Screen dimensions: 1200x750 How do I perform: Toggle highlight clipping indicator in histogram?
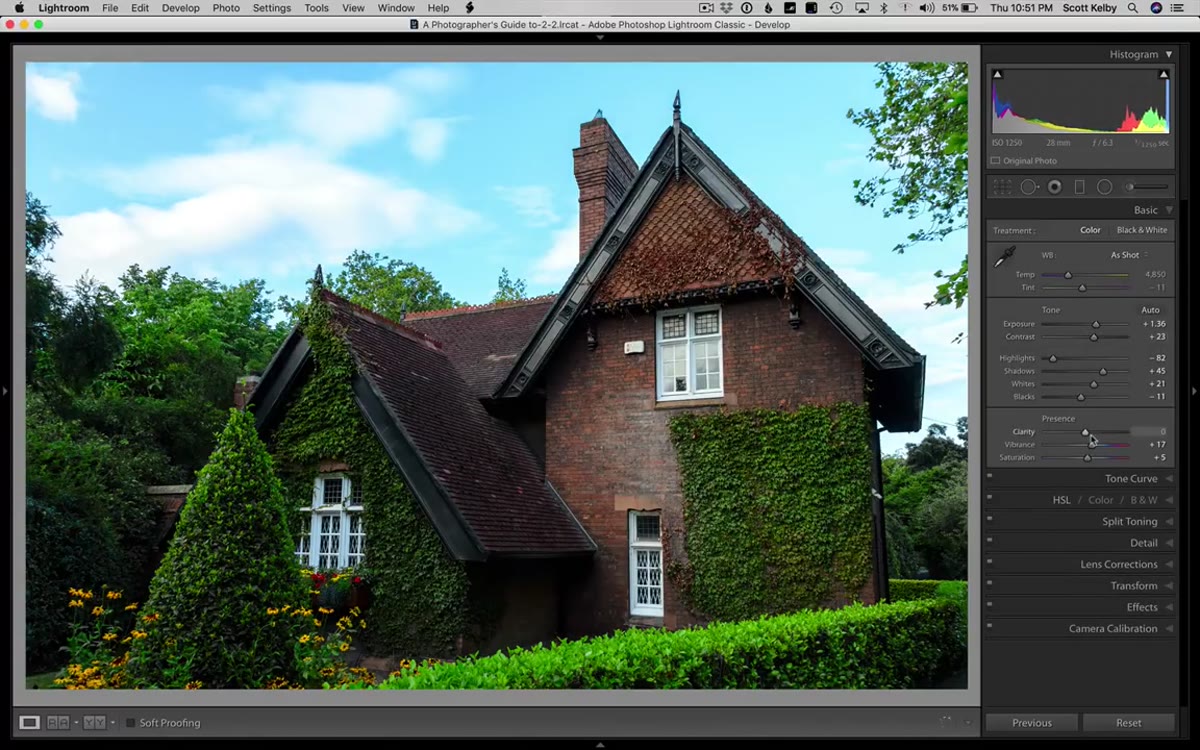1163,74
